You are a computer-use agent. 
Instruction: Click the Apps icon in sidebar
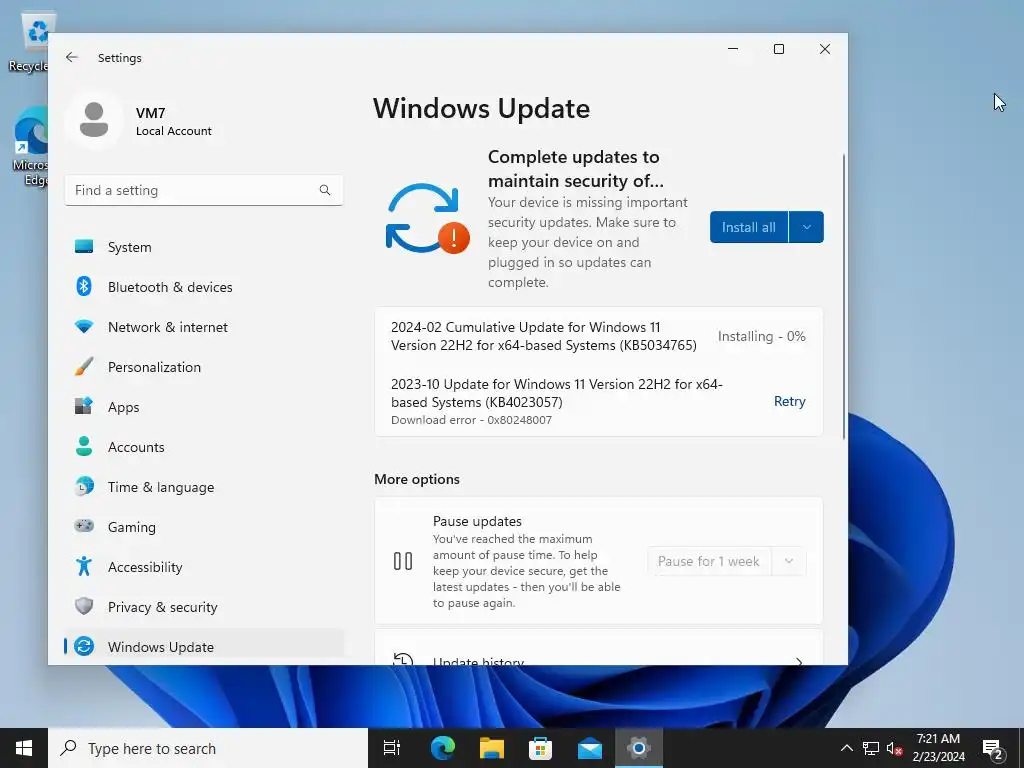[x=84, y=406]
